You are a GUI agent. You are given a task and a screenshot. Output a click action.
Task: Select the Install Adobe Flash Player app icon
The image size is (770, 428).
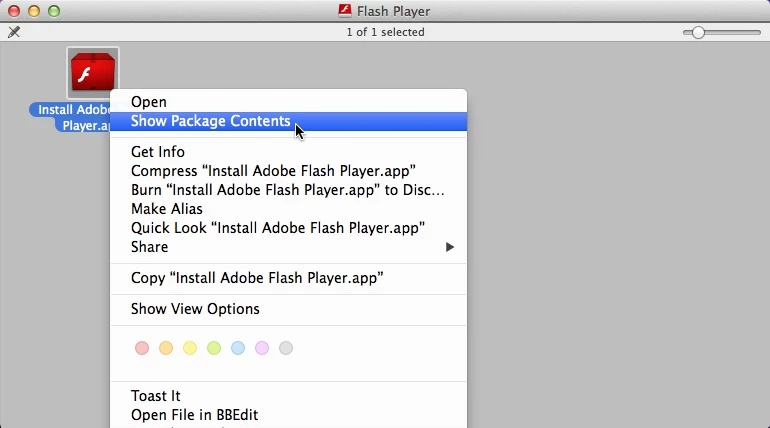[93, 72]
